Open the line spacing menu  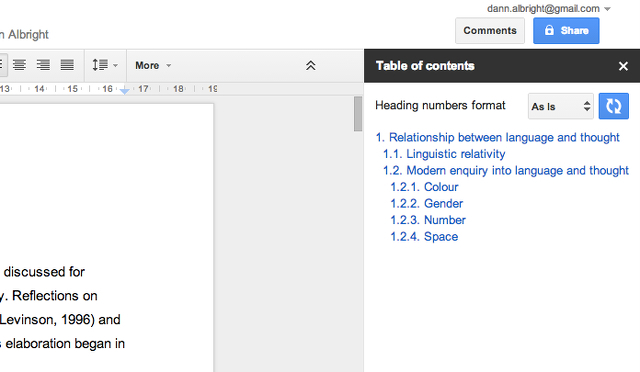point(104,65)
